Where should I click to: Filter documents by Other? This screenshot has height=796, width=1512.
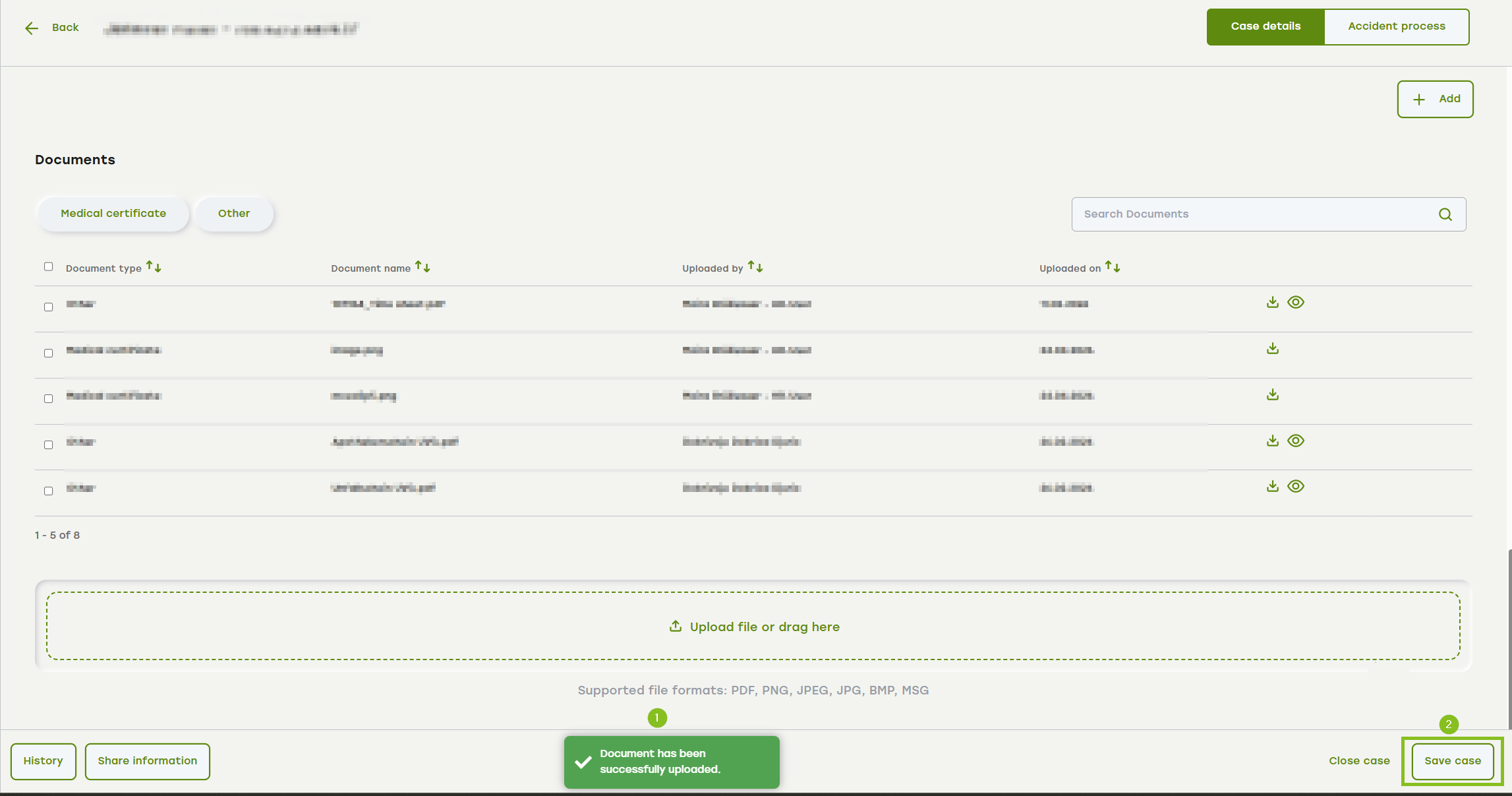pos(234,214)
